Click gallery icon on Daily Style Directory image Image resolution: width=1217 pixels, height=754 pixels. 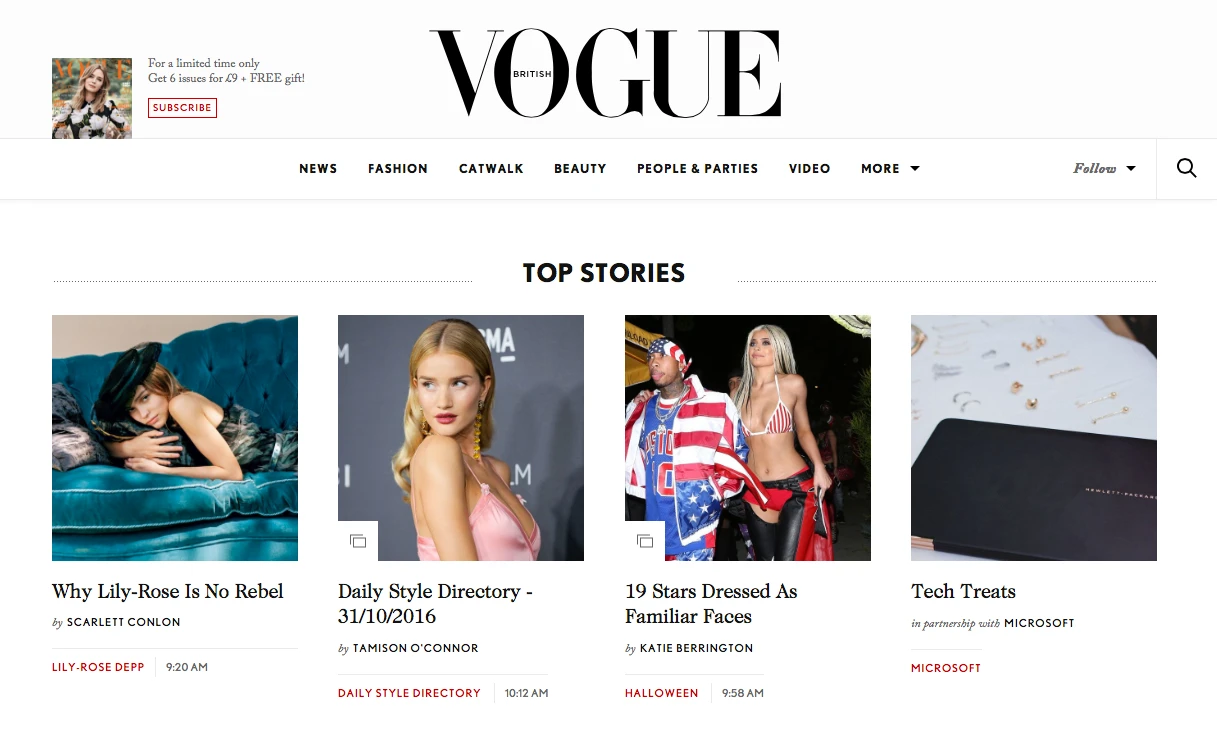click(x=358, y=541)
